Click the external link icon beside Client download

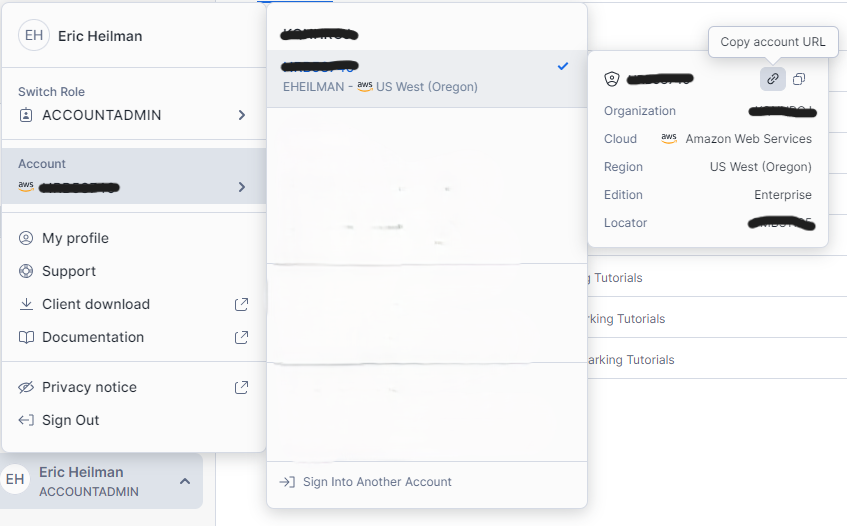click(241, 304)
